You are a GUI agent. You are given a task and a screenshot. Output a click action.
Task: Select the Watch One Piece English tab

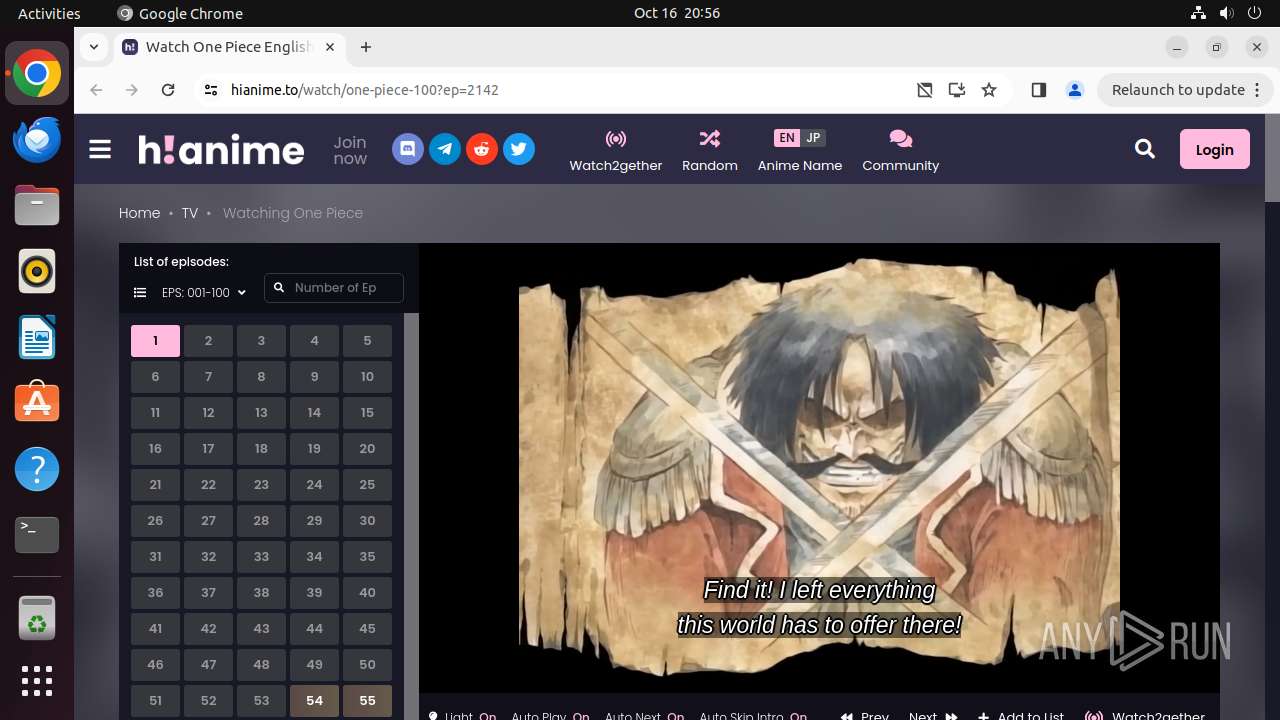click(x=230, y=47)
